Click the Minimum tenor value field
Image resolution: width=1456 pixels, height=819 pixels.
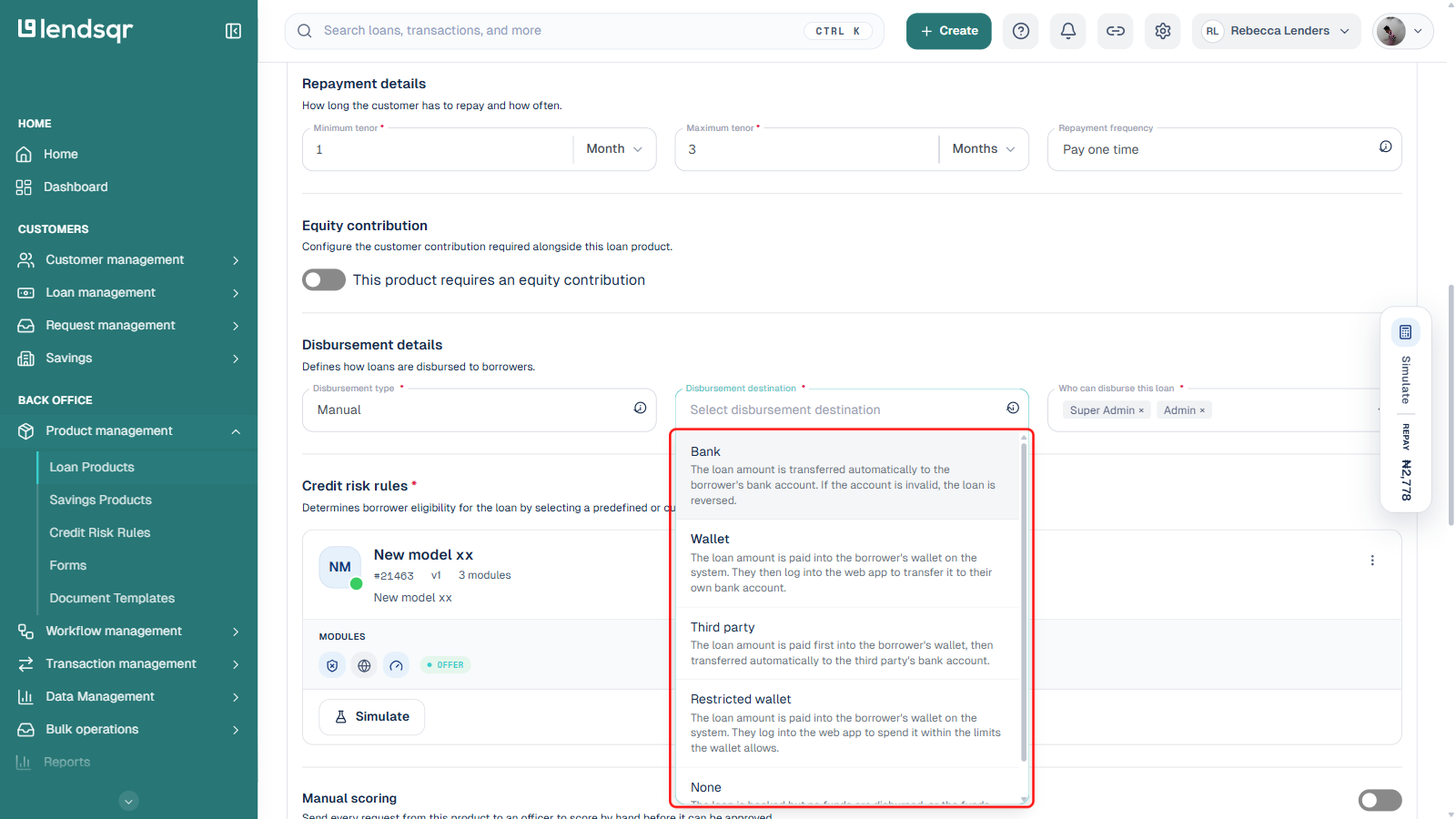coord(439,149)
